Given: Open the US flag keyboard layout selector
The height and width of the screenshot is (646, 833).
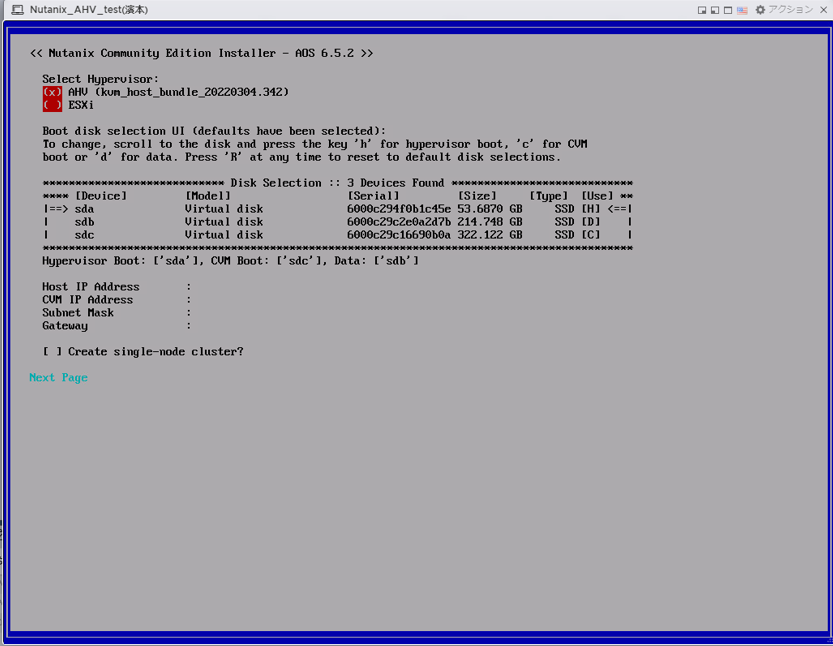Looking at the screenshot, I should click(742, 10).
